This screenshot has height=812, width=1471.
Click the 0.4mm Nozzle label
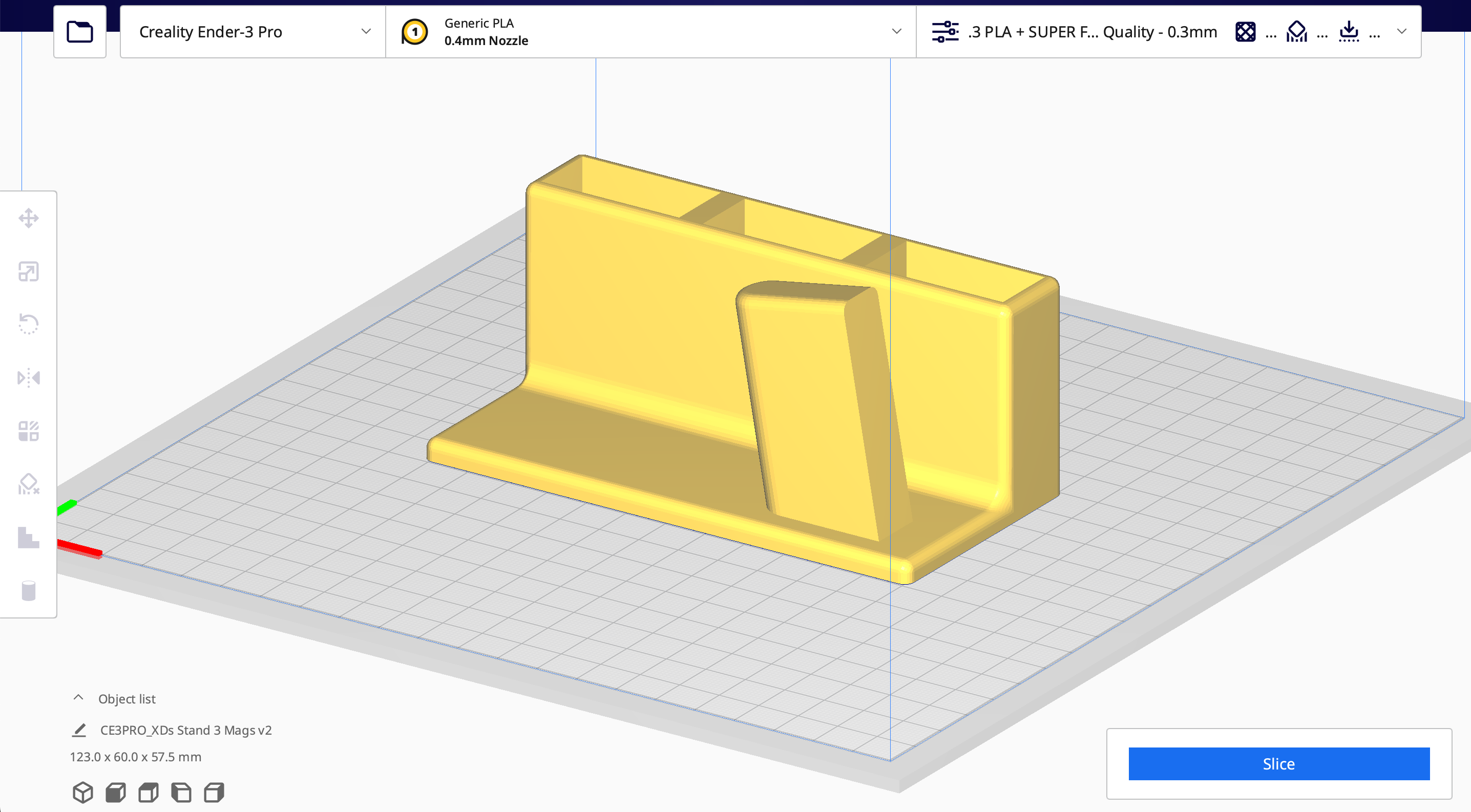[486, 40]
